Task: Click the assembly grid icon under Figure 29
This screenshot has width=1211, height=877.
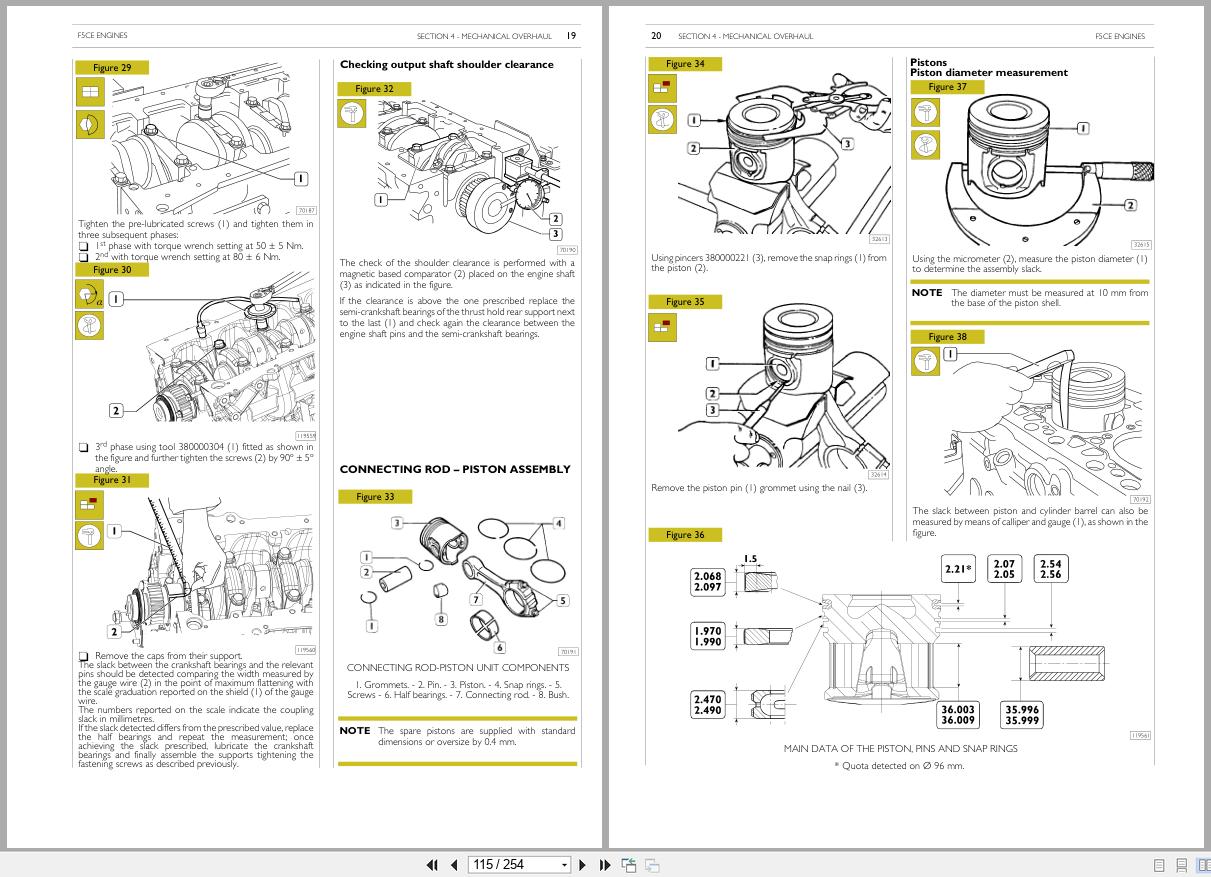Action: coord(90,92)
